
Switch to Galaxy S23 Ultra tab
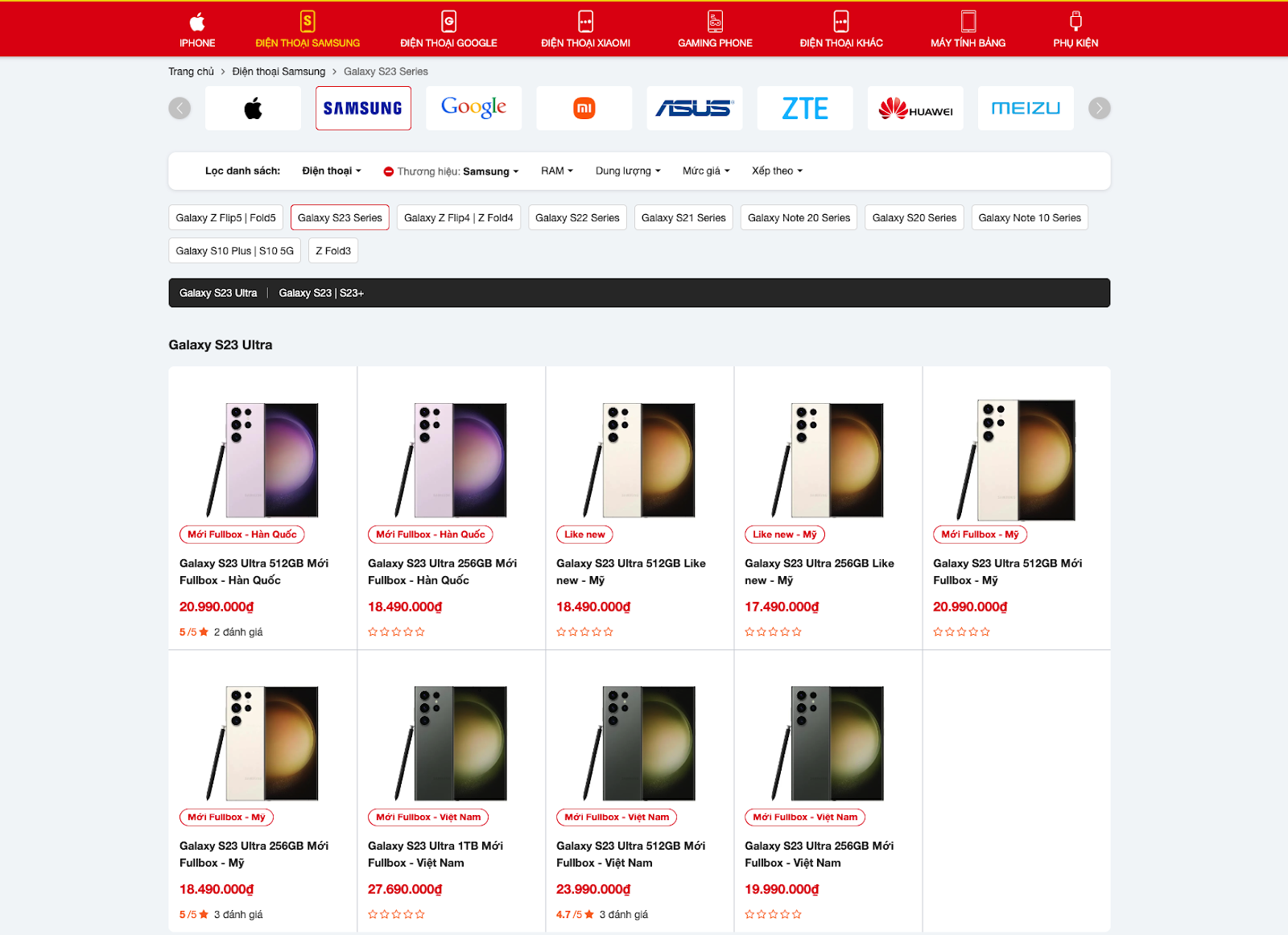point(218,293)
